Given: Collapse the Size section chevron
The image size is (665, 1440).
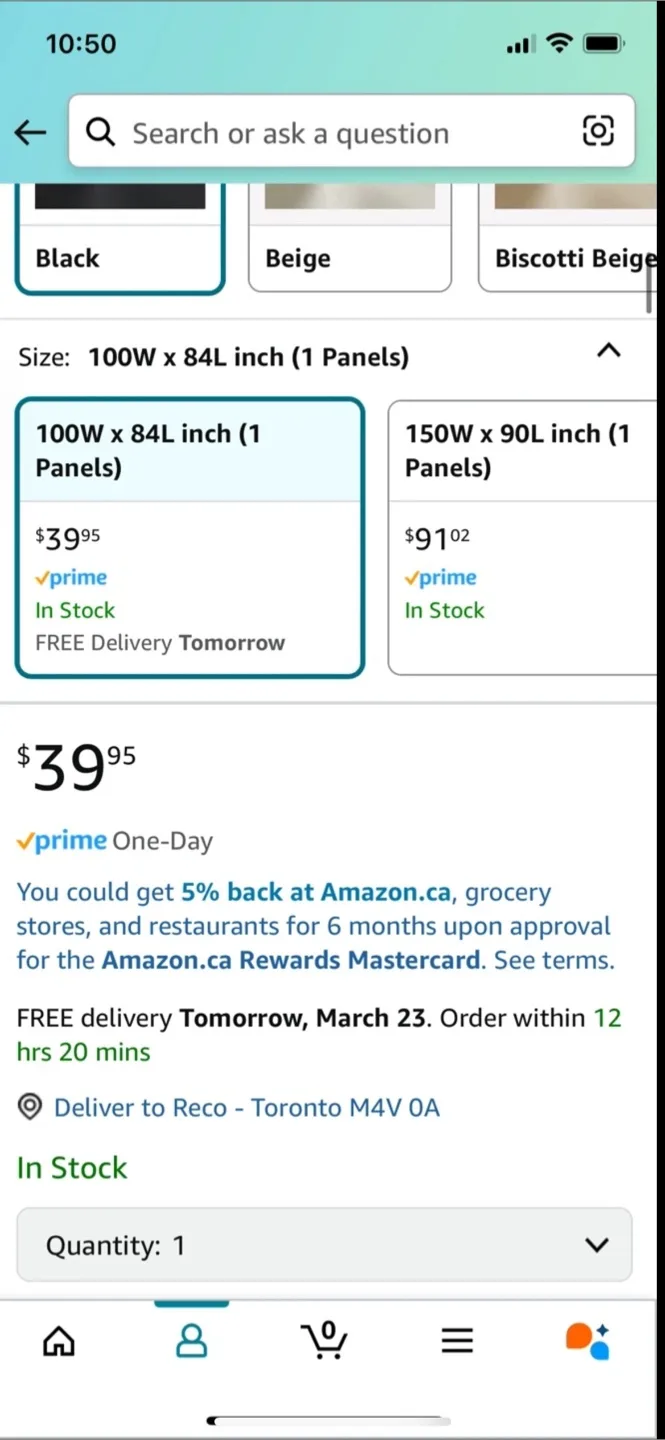Looking at the screenshot, I should pos(608,350).
